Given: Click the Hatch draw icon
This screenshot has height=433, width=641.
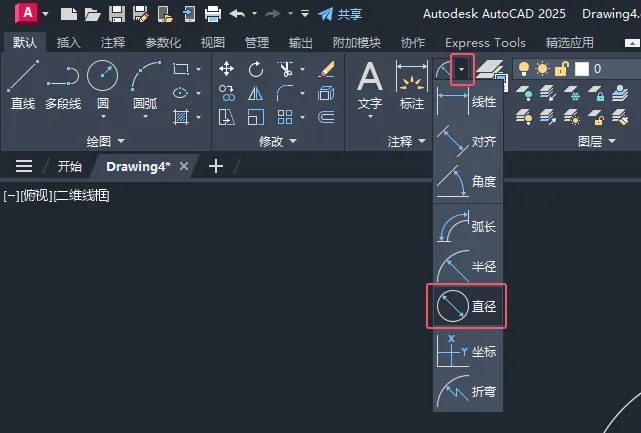Looking at the screenshot, I should pos(181,117).
